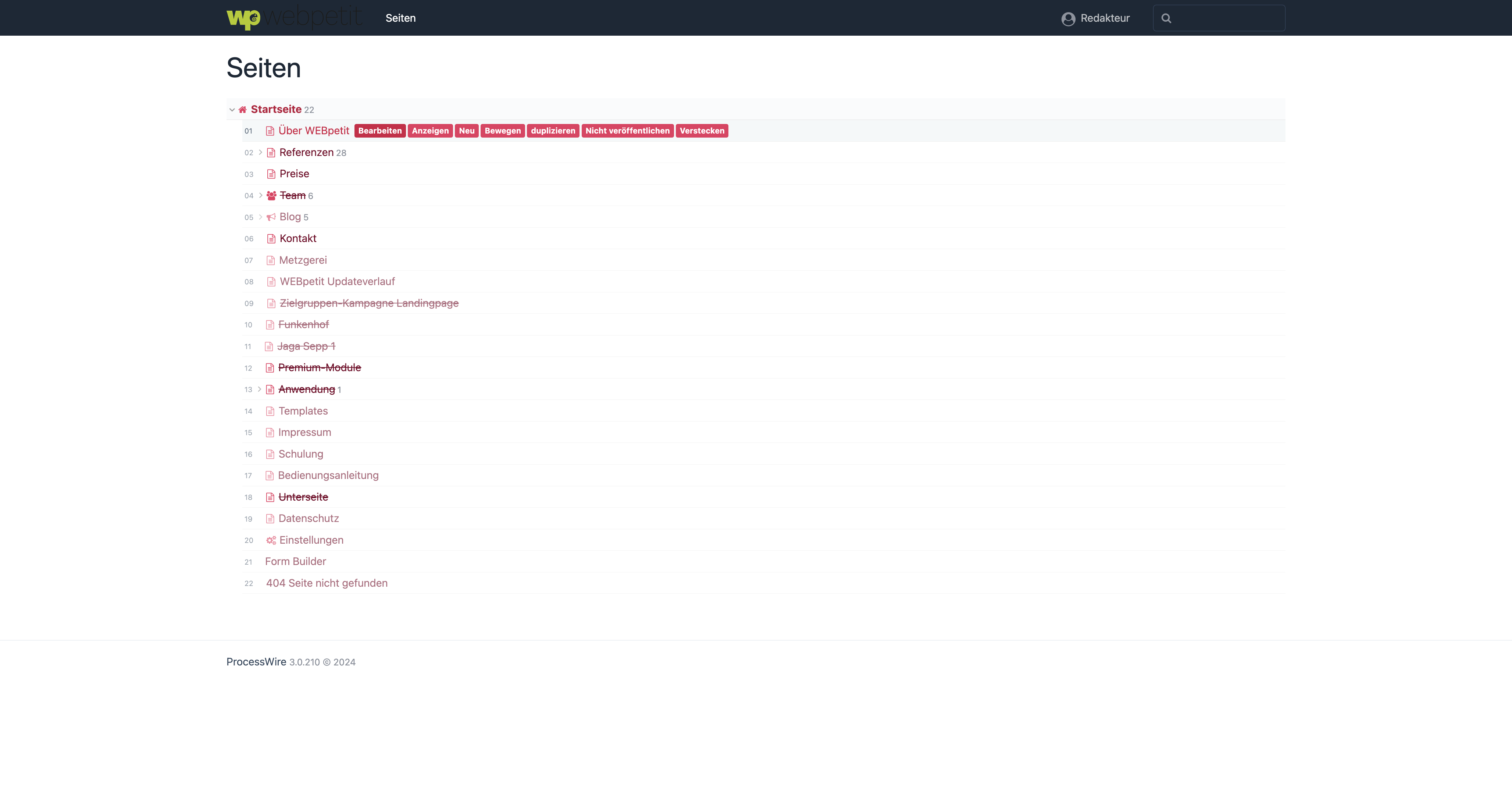Click the page icon beside Kontakt
Screen dimensions: 1512x810
[271, 238]
